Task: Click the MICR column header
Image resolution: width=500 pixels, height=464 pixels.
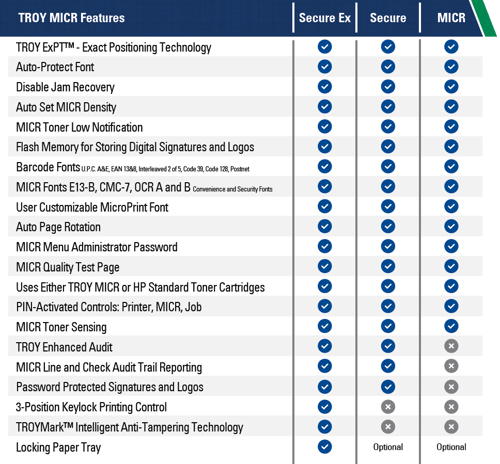Action: (x=451, y=18)
